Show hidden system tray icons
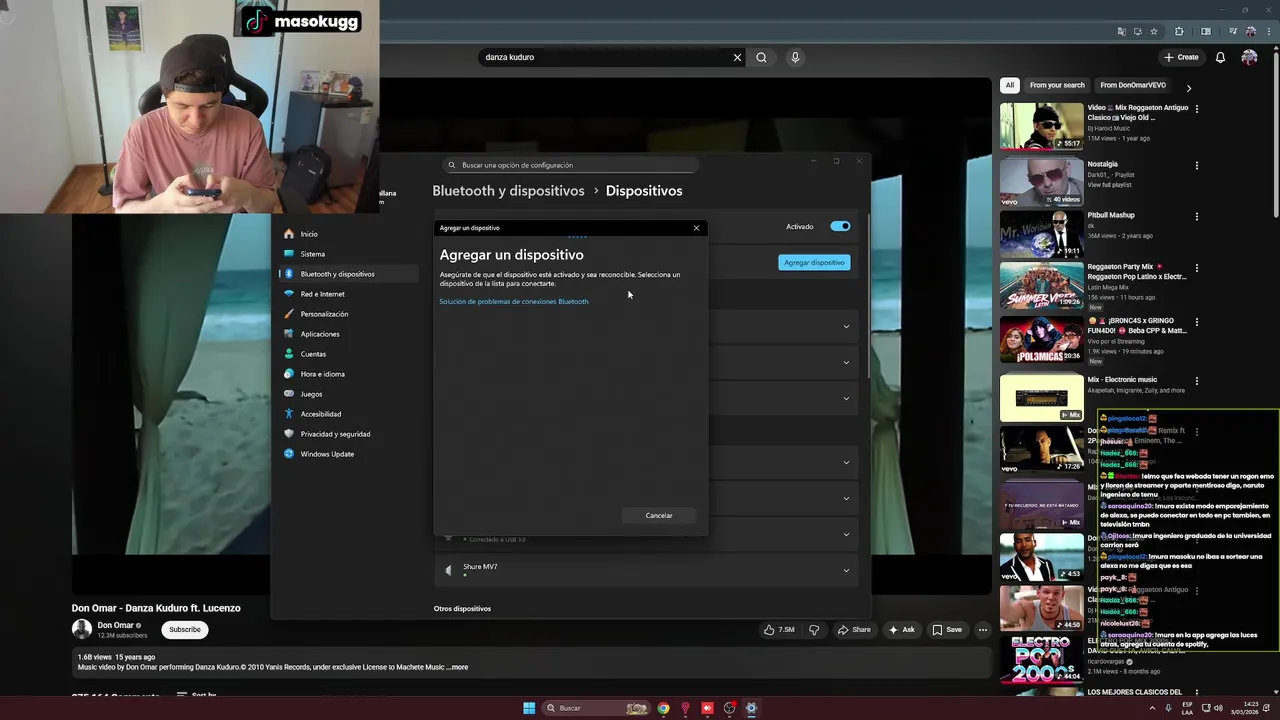 coord(1152,708)
